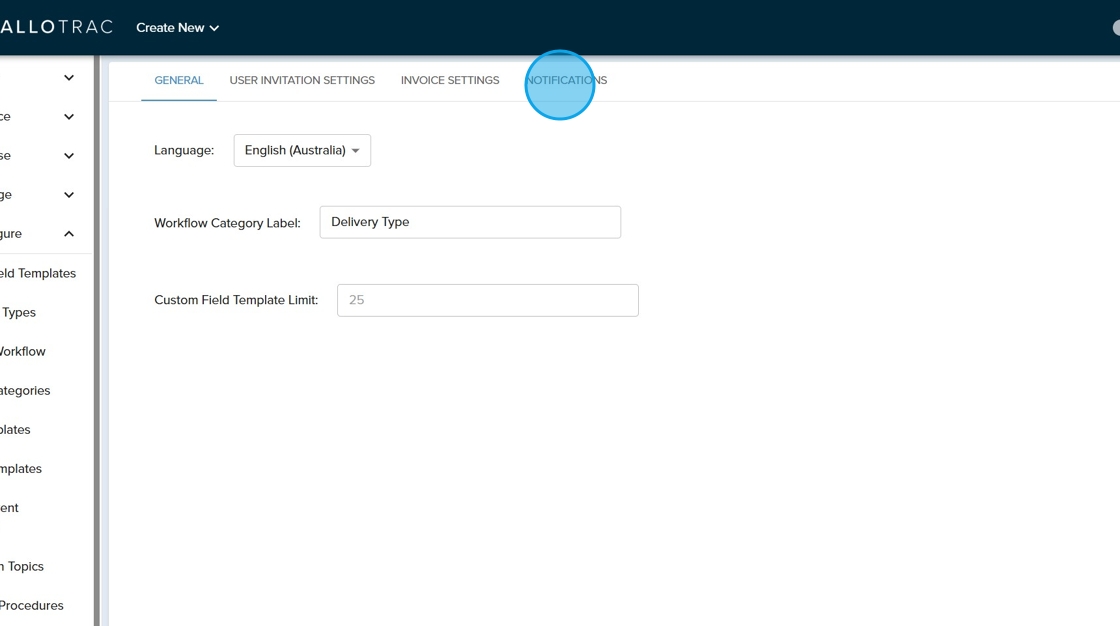Open the Procedures item in sidebar
The image size is (1120, 626).
pyautogui.click(x=32, y=605)
